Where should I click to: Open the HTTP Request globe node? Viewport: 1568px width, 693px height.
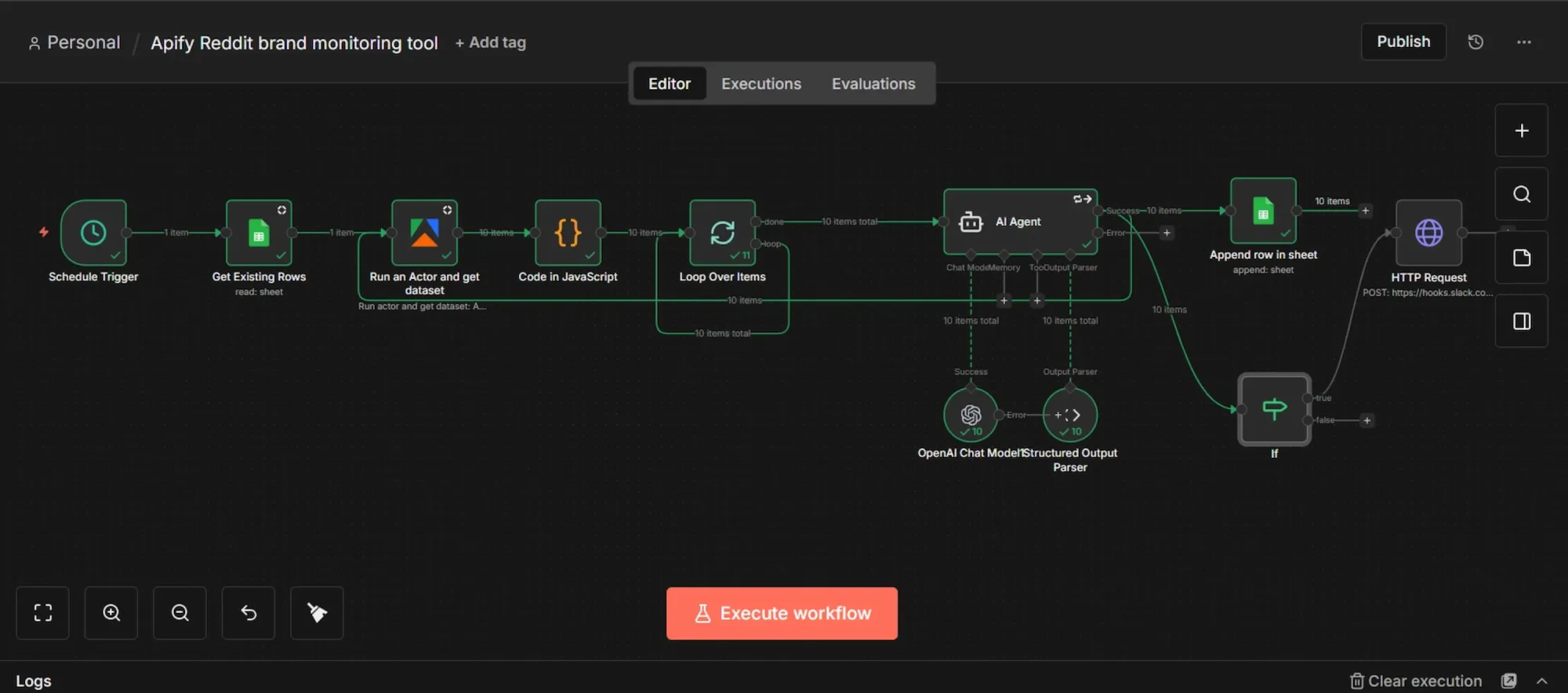coord(1428,233)
